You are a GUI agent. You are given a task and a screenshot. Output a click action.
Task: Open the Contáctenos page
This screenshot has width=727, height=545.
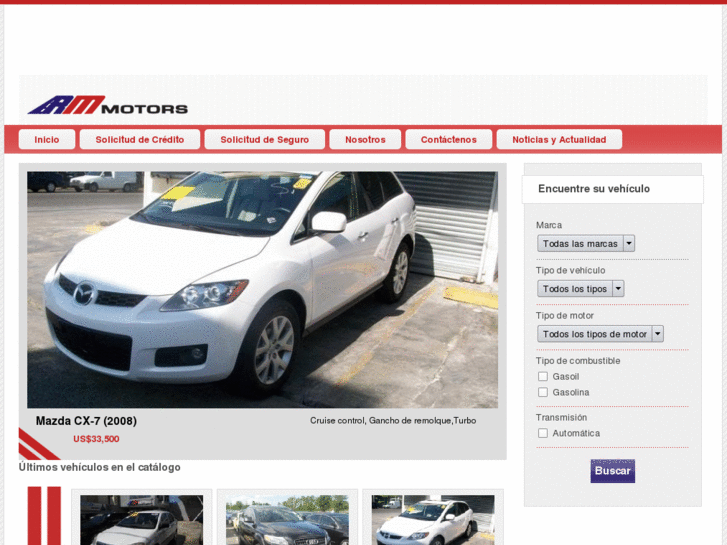click(448, 140)
